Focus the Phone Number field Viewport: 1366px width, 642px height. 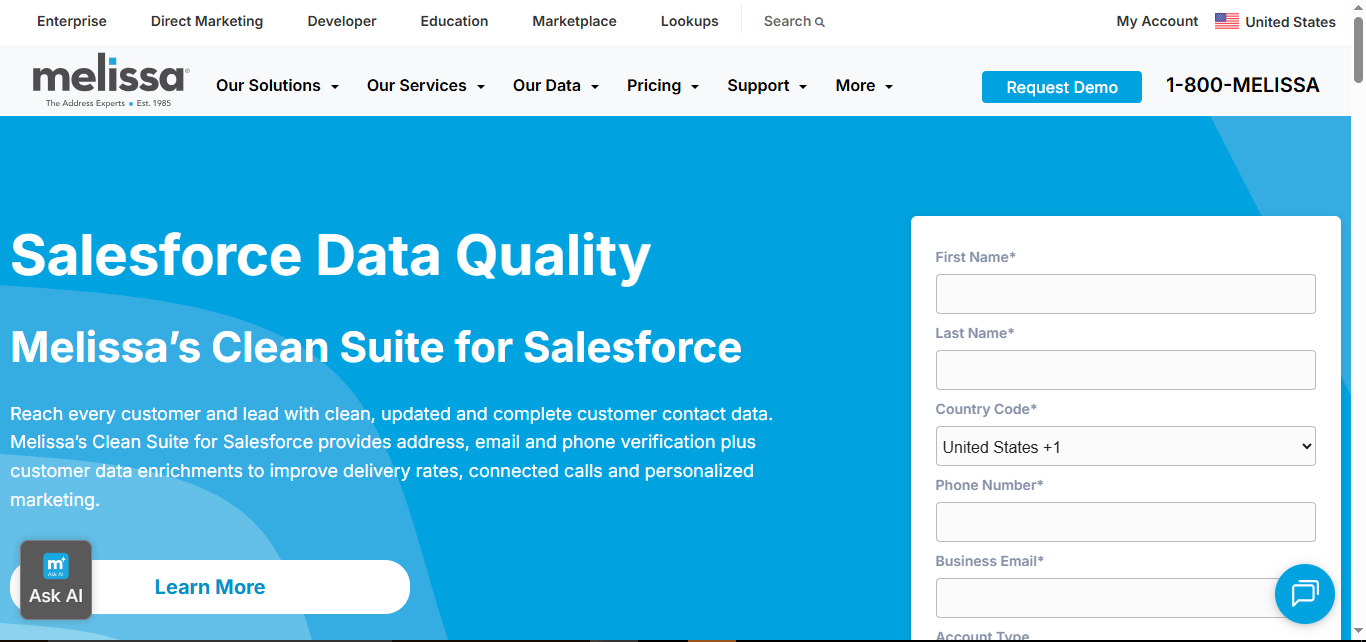(x=1125, y=522)
